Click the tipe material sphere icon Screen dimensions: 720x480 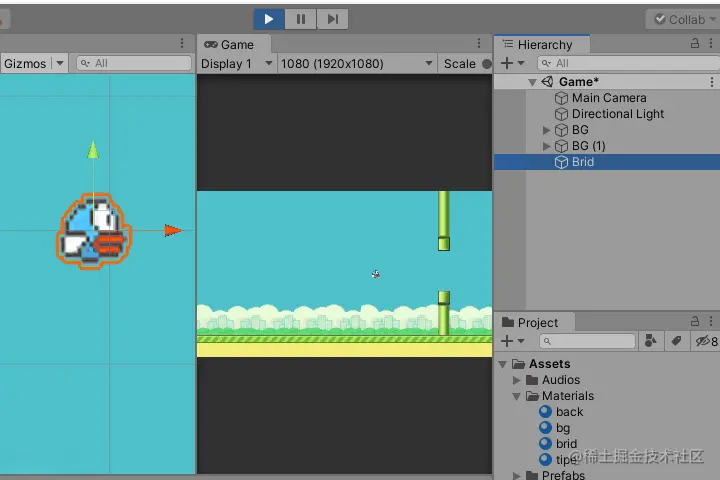[546, 459]
